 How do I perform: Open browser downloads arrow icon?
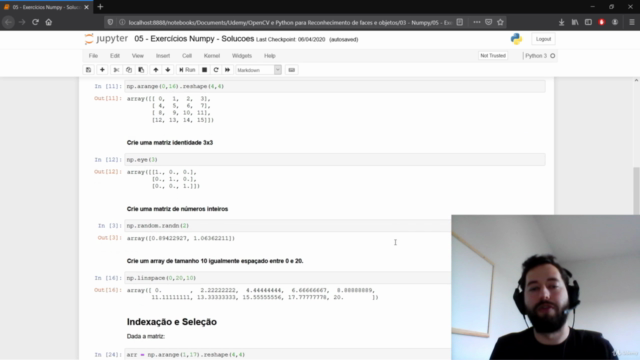[x=562, y=22]
